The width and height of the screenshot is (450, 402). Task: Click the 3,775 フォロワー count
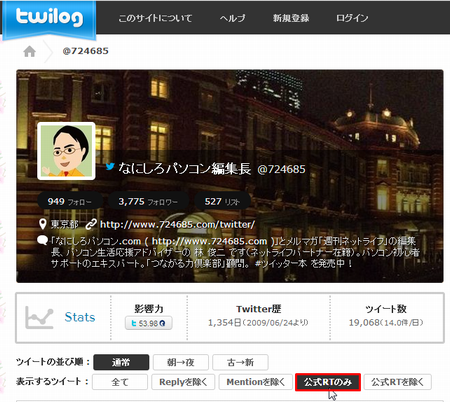coord(148,202)
